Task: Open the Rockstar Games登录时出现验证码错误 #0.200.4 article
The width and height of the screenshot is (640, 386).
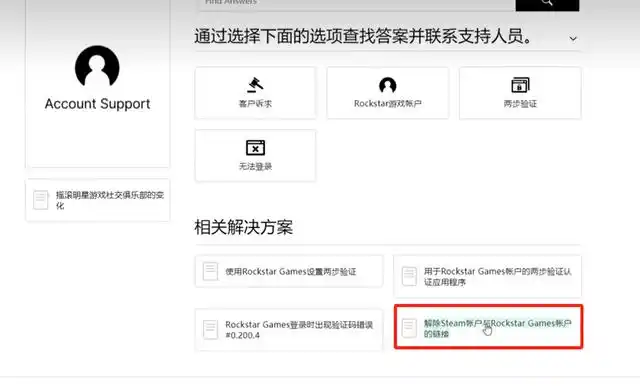Action: point(299,330)
